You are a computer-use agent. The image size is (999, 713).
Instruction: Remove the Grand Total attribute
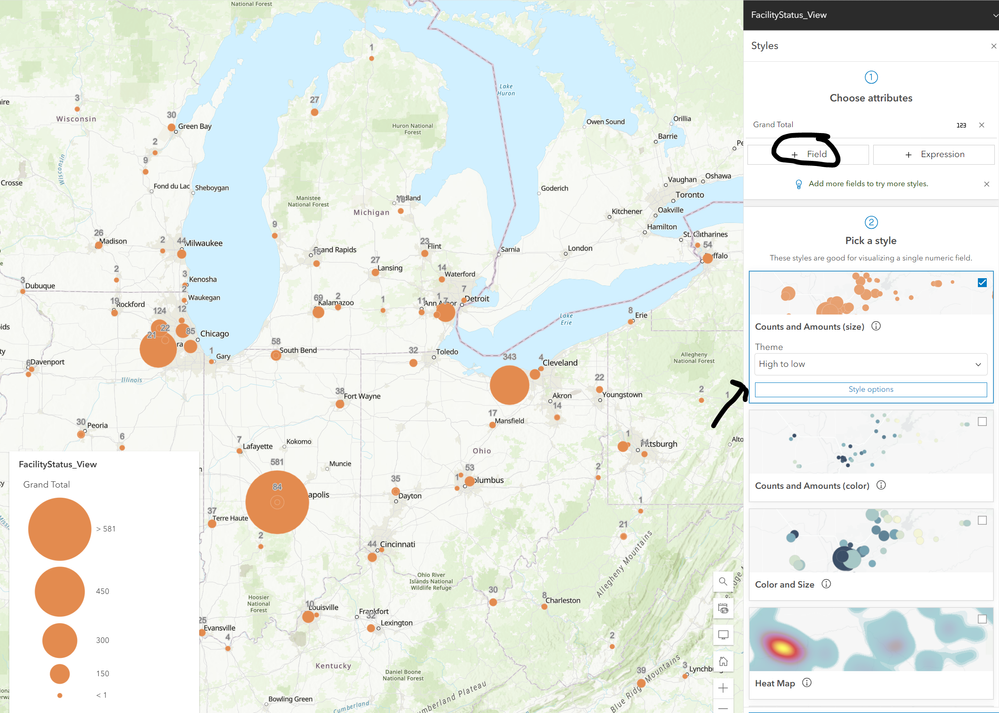click(982, 125)
